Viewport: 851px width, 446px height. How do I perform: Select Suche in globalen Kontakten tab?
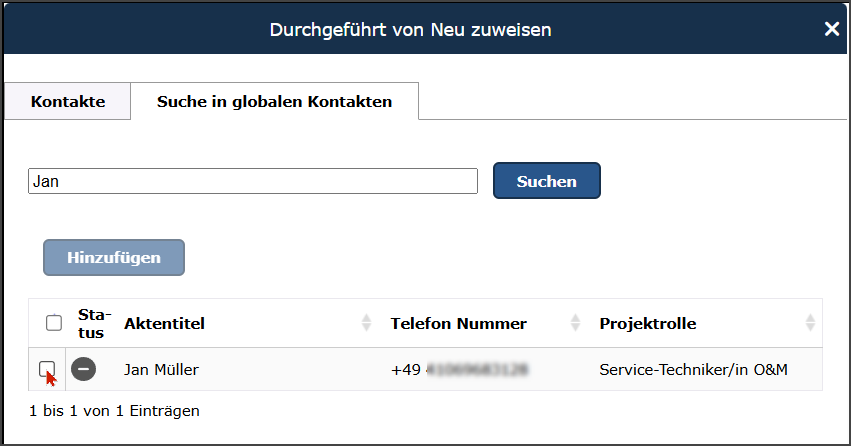click(x=274, y=102)
